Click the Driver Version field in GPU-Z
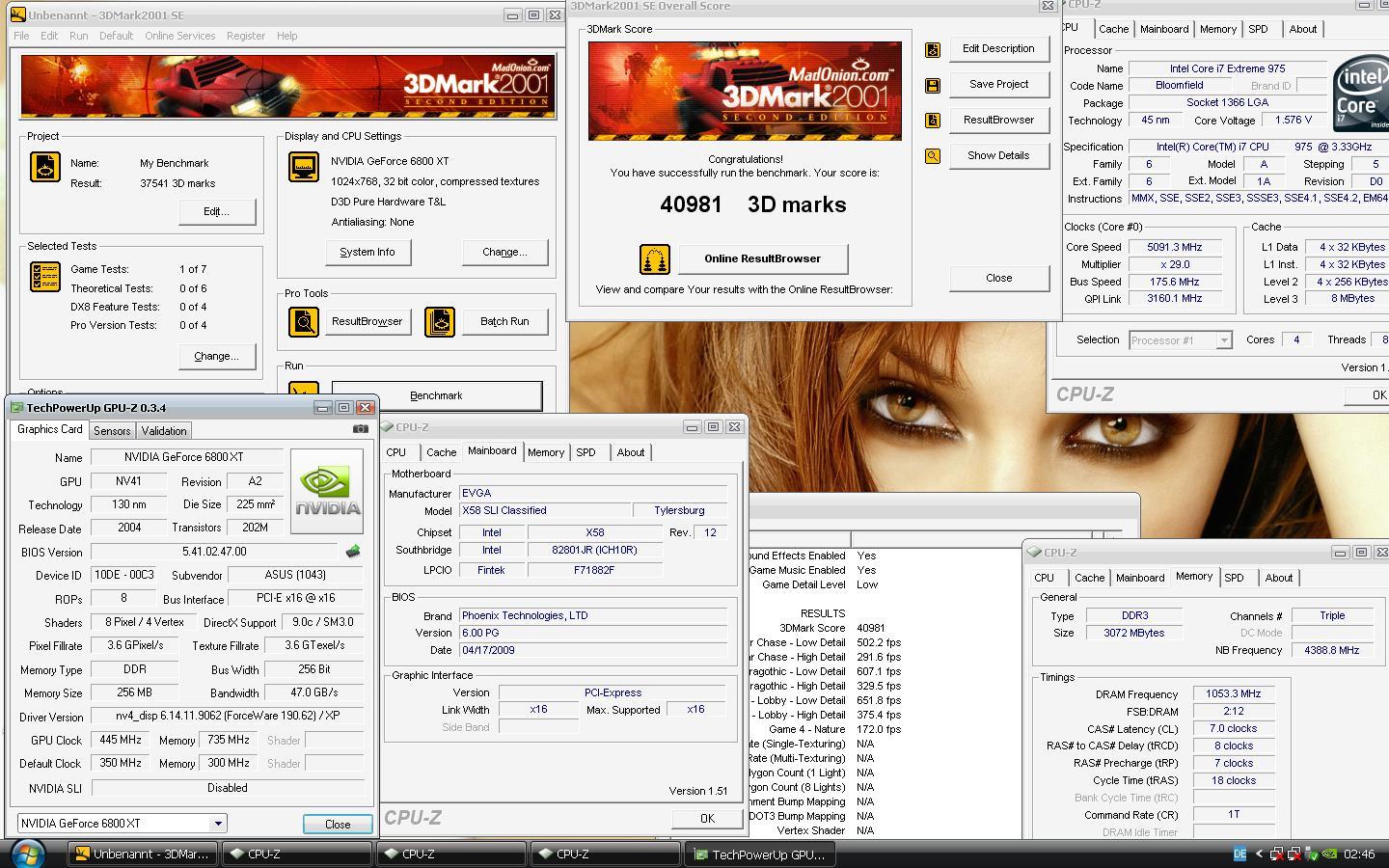This screenshot has height=868, width=1389. coord(228,718)
